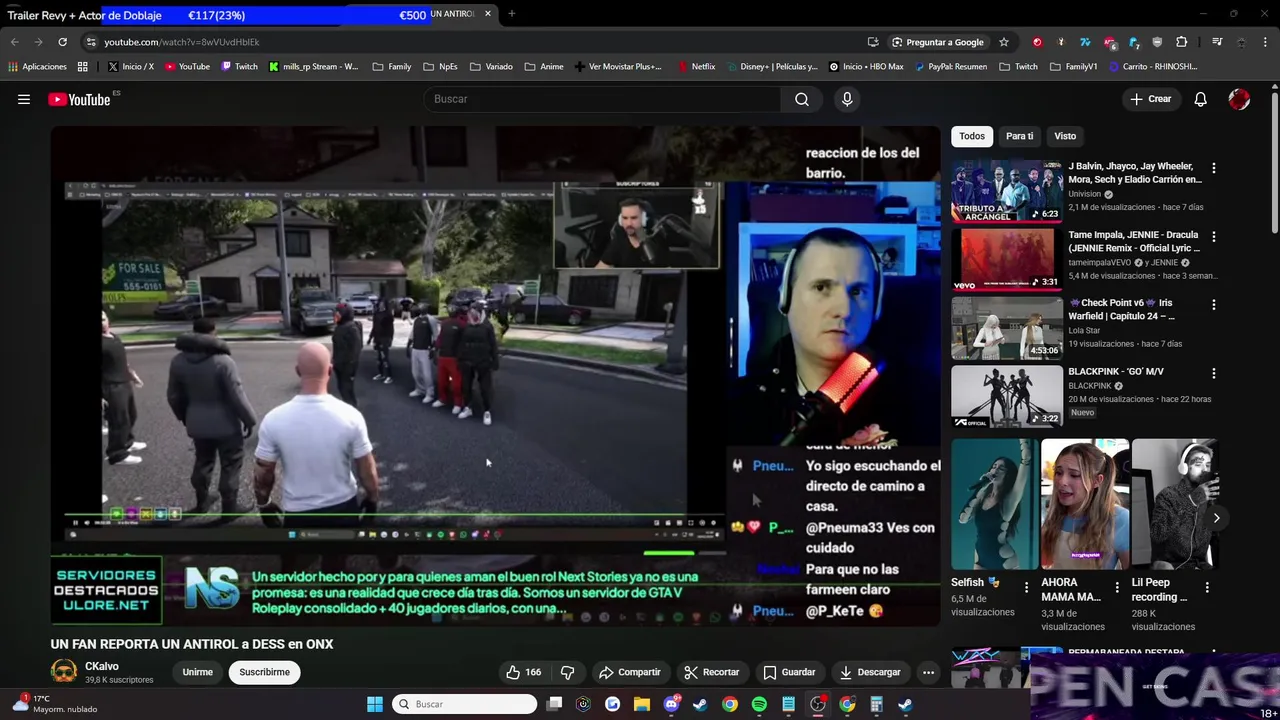This screenshot has height=720, width=1280.
Task: Click the Windows taskbar Buscar field
Action: [x=464, y=704]
